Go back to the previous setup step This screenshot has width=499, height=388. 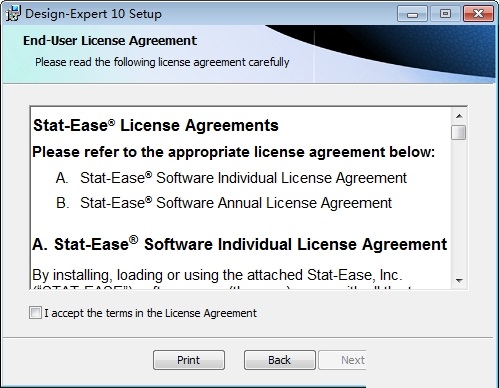point(280,360)
